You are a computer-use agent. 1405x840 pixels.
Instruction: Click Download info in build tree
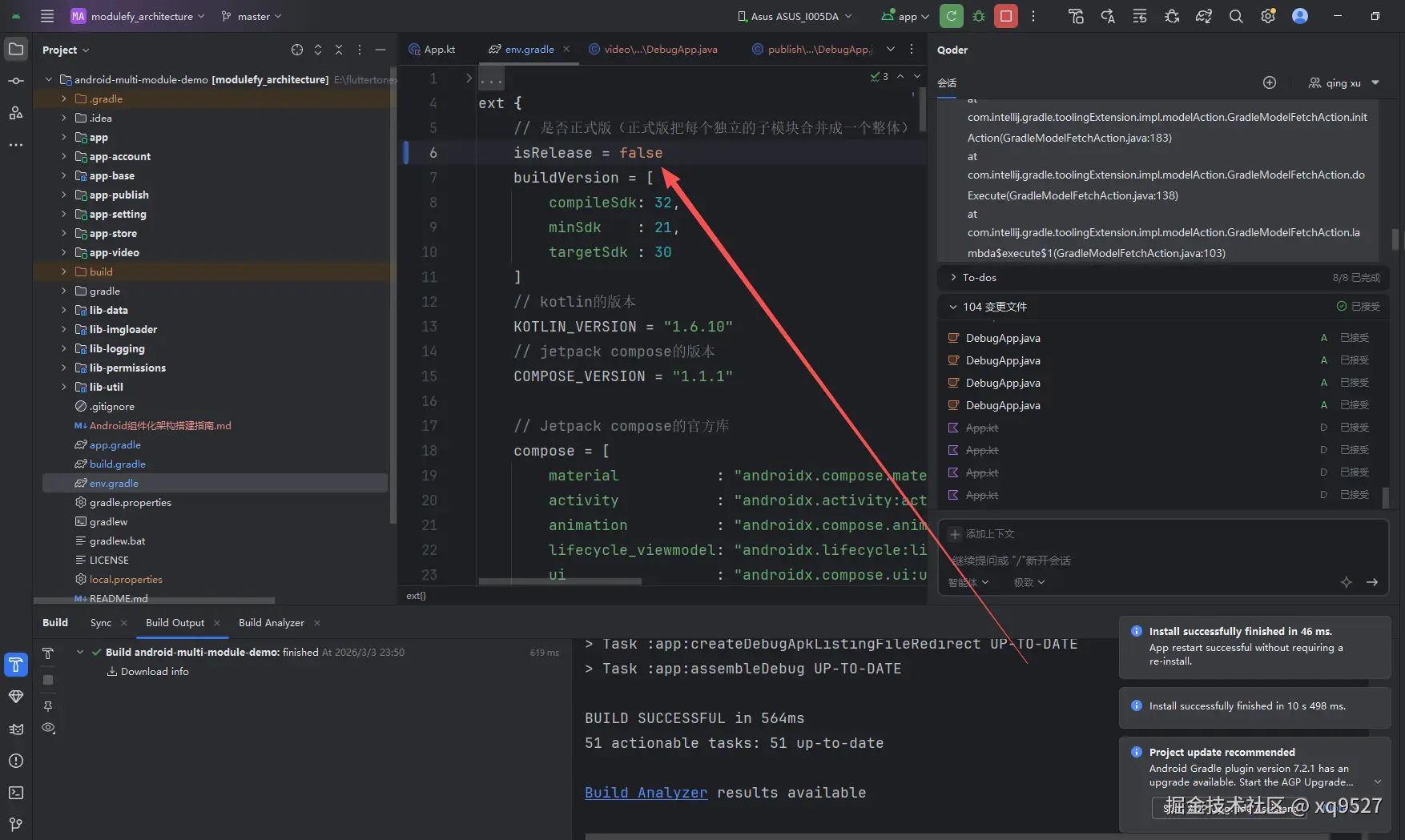[x=155, y=672]
